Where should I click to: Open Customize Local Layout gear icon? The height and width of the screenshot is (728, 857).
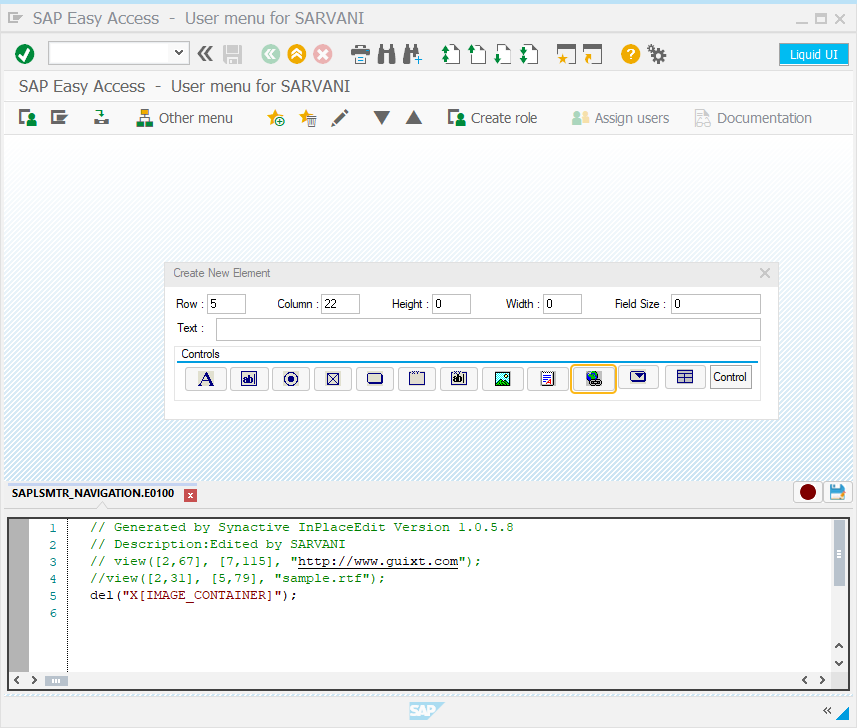point(656,54)
